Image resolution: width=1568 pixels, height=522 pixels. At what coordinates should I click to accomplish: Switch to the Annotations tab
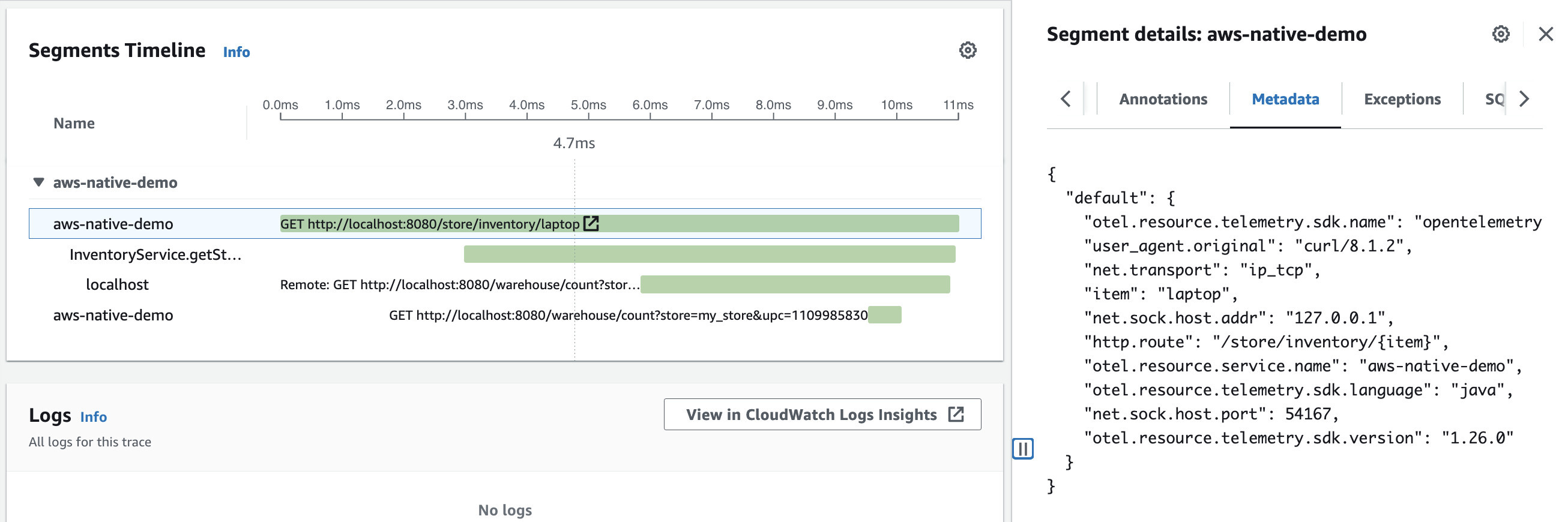pos(1163,99)
